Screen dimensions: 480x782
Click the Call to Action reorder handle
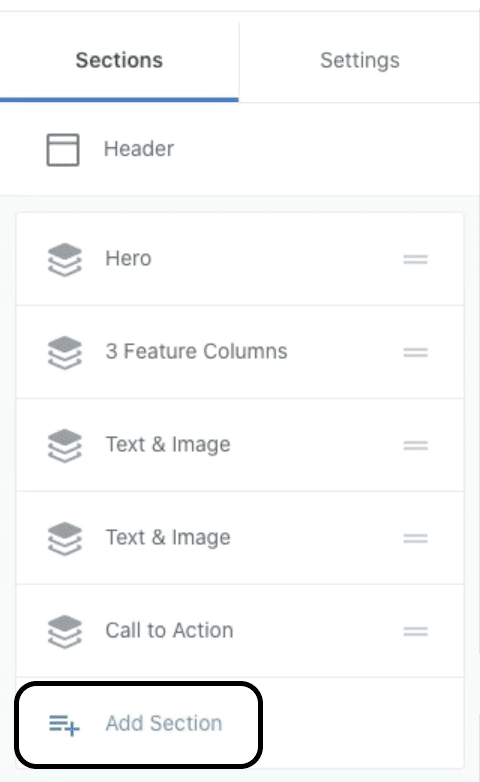coord(416,631)
